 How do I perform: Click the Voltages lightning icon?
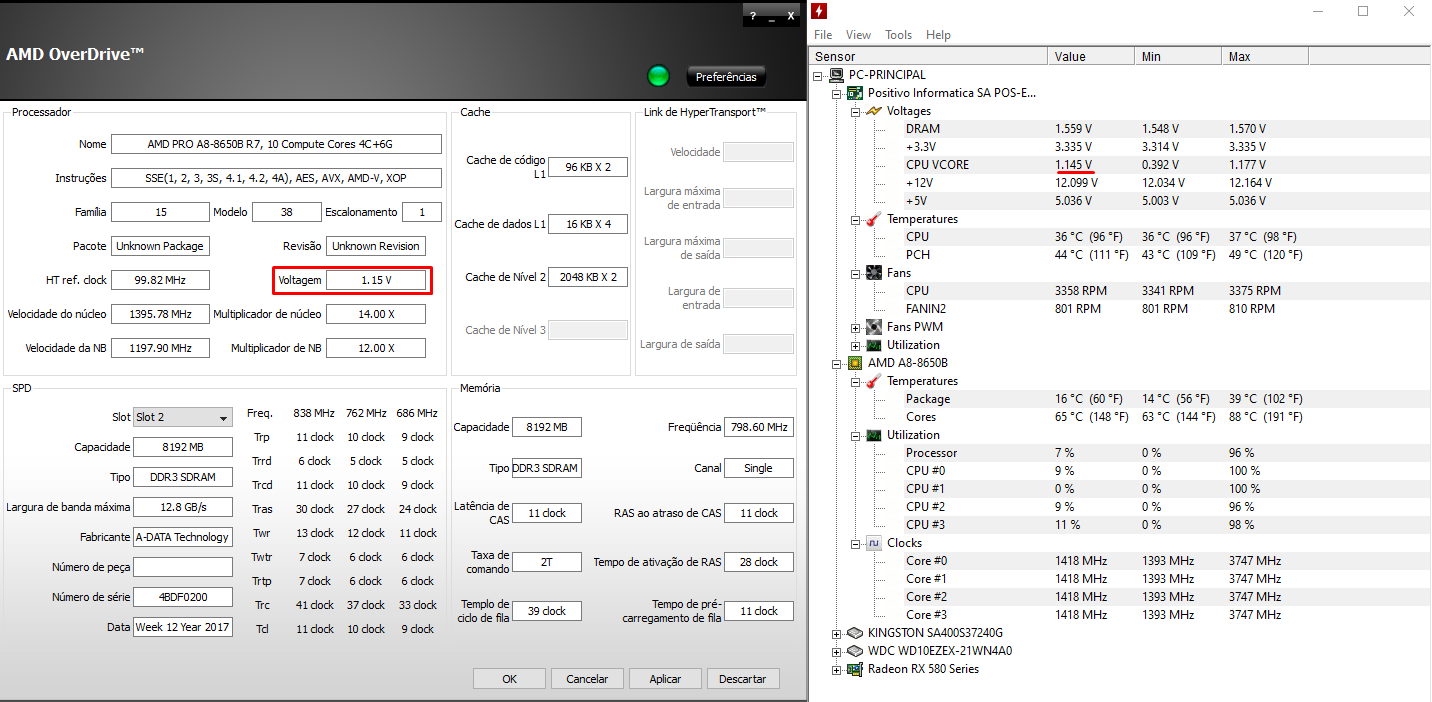pos(873,111)
